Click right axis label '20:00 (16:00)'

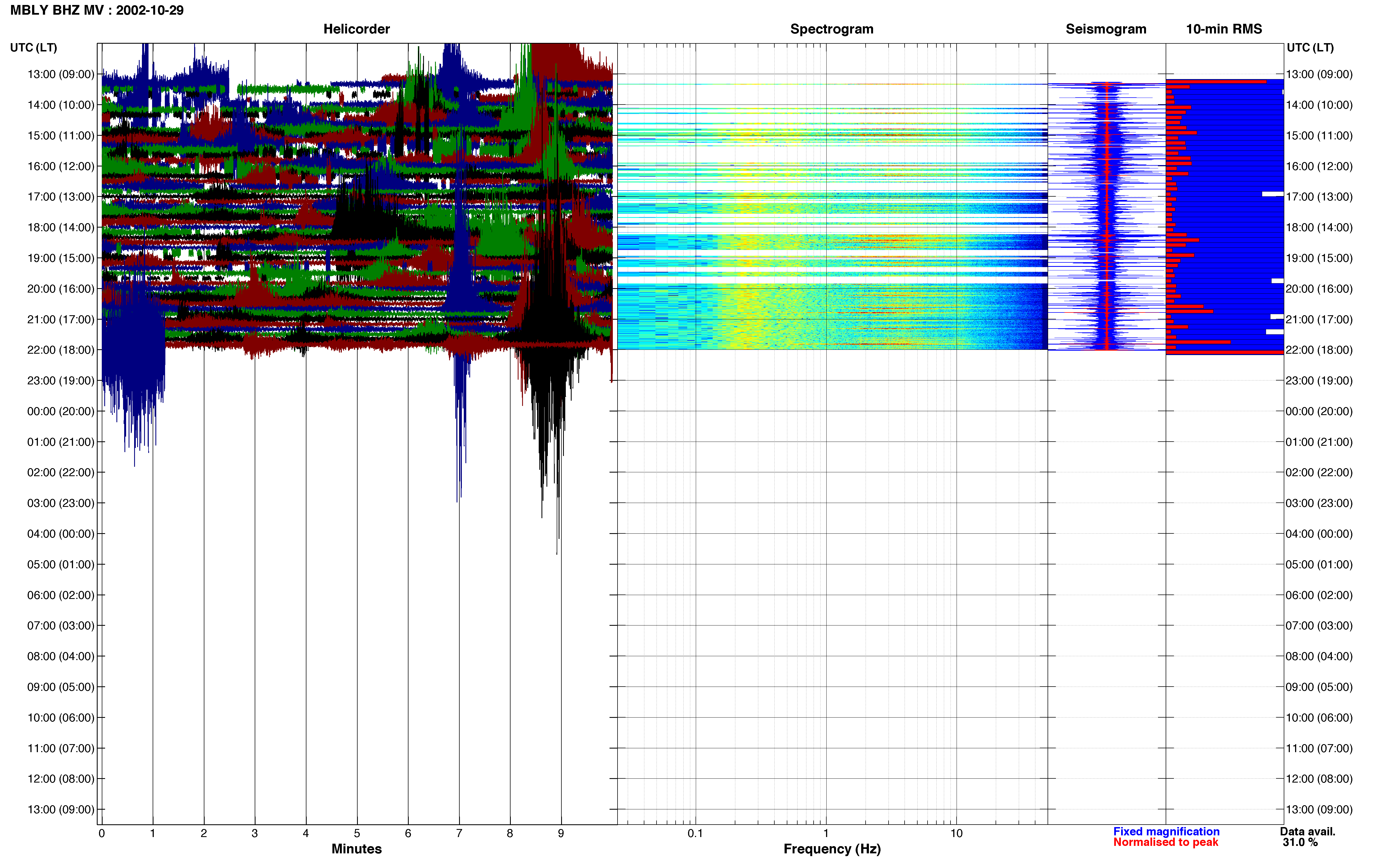click(1319, 289)
